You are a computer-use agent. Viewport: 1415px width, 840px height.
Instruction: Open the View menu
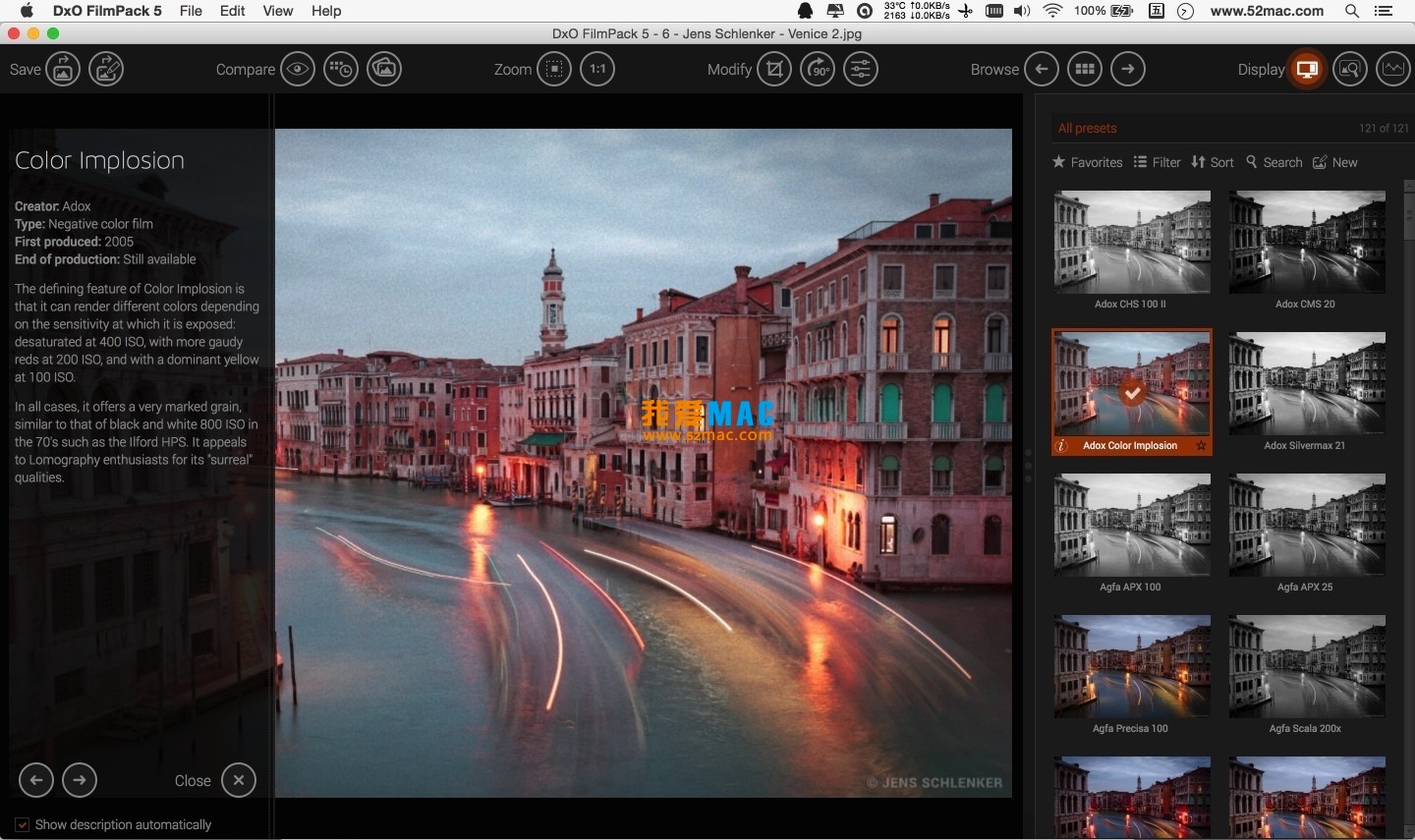click(278, 11)
